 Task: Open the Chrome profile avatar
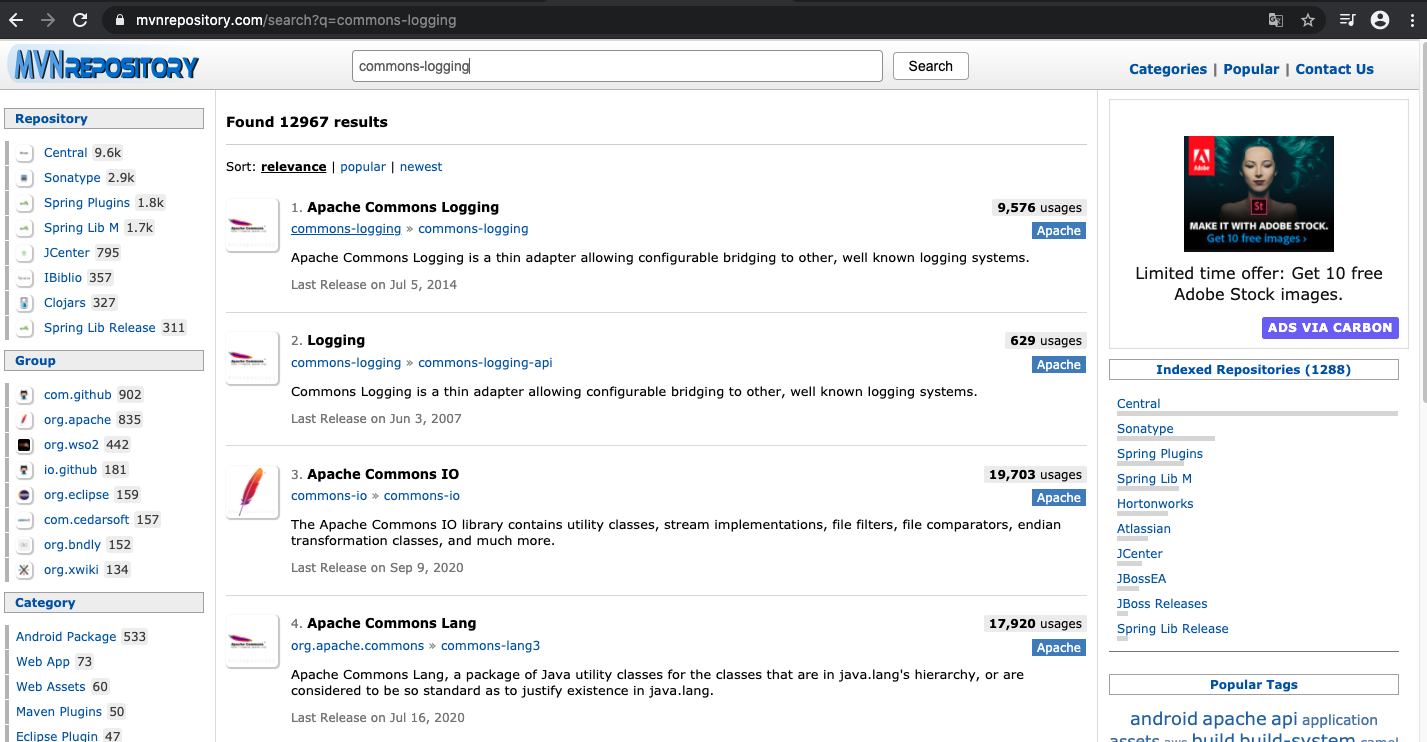(1380, 20)
